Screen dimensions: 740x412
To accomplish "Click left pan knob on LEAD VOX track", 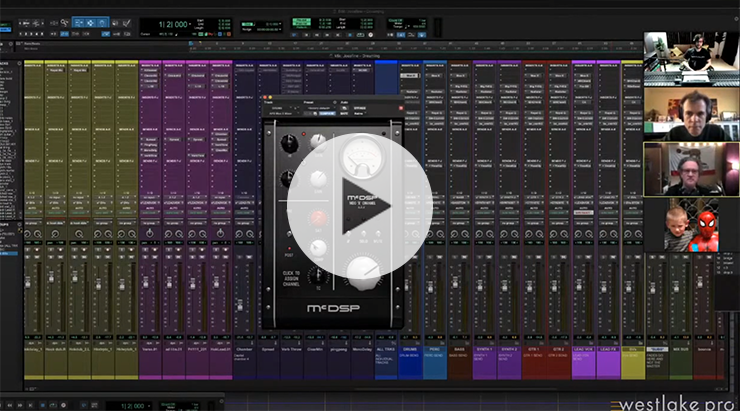I will tap(579, 234).
